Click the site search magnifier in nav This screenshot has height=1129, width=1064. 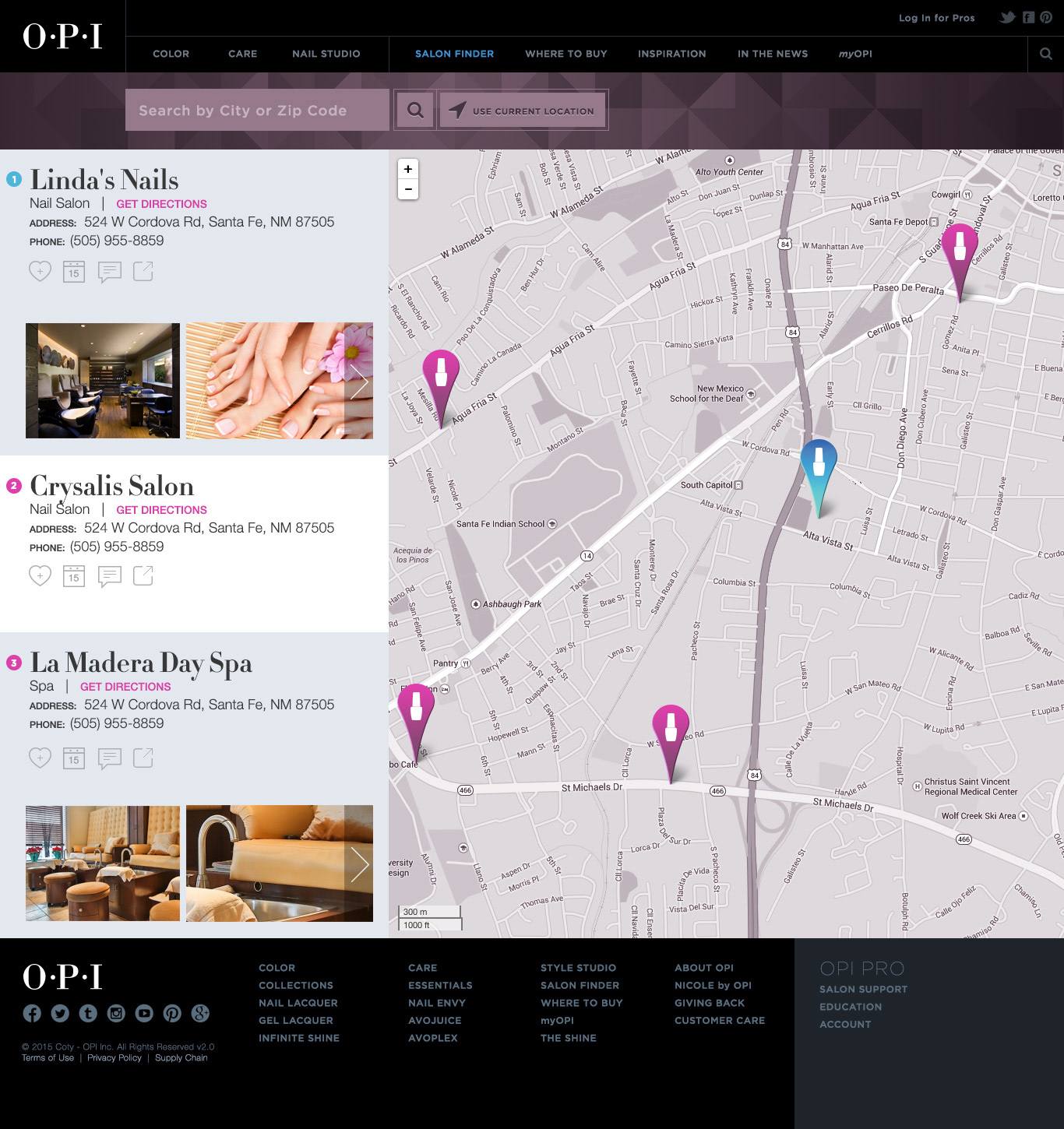tap(1046, 54)
